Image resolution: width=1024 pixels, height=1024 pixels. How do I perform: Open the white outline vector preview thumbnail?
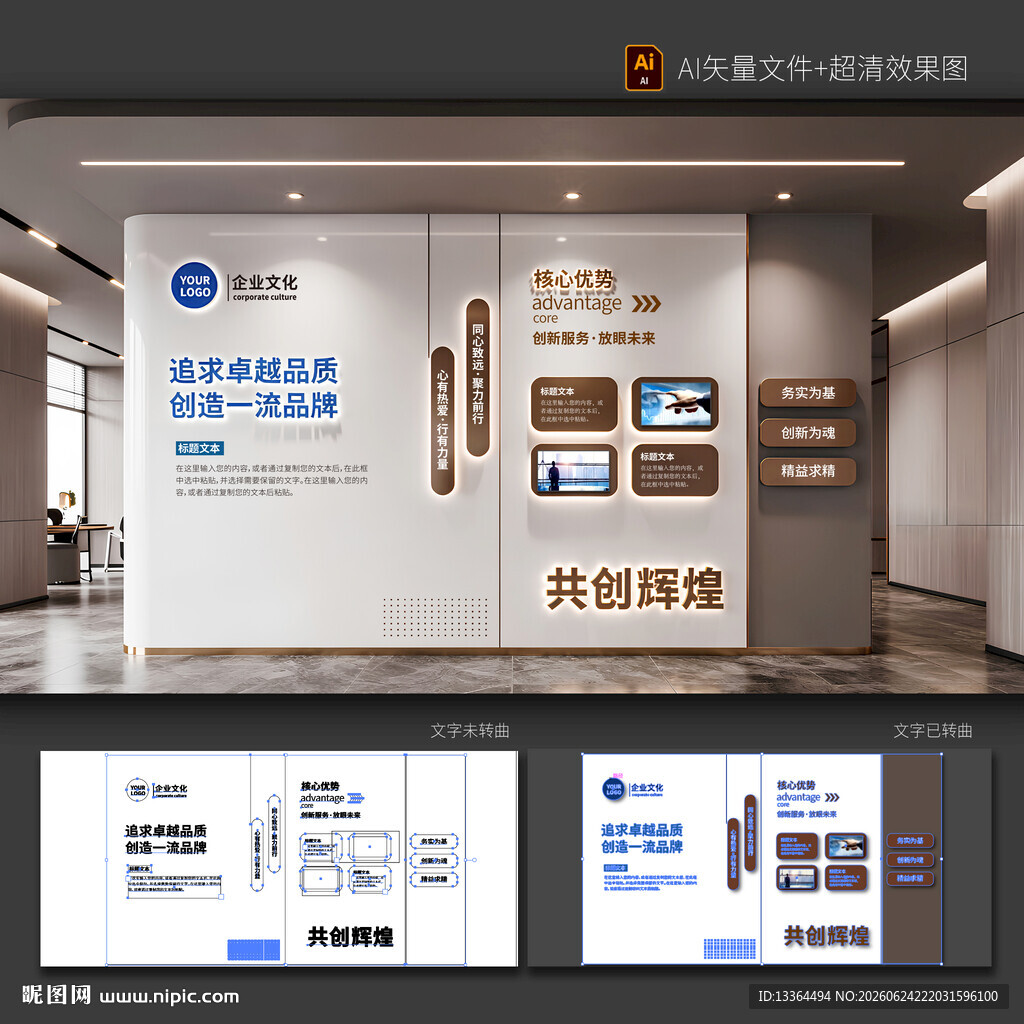[x=279, y=858]
